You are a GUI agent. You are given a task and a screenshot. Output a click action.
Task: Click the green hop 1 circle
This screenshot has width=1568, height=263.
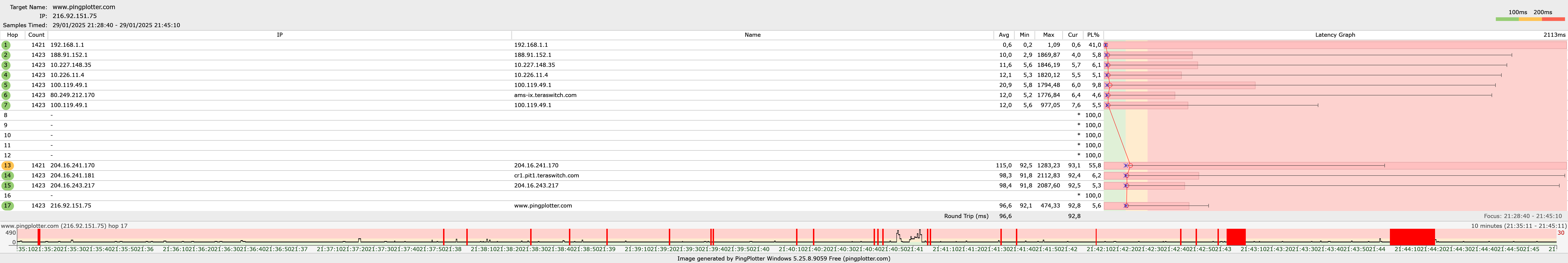(x=6, y=45)
